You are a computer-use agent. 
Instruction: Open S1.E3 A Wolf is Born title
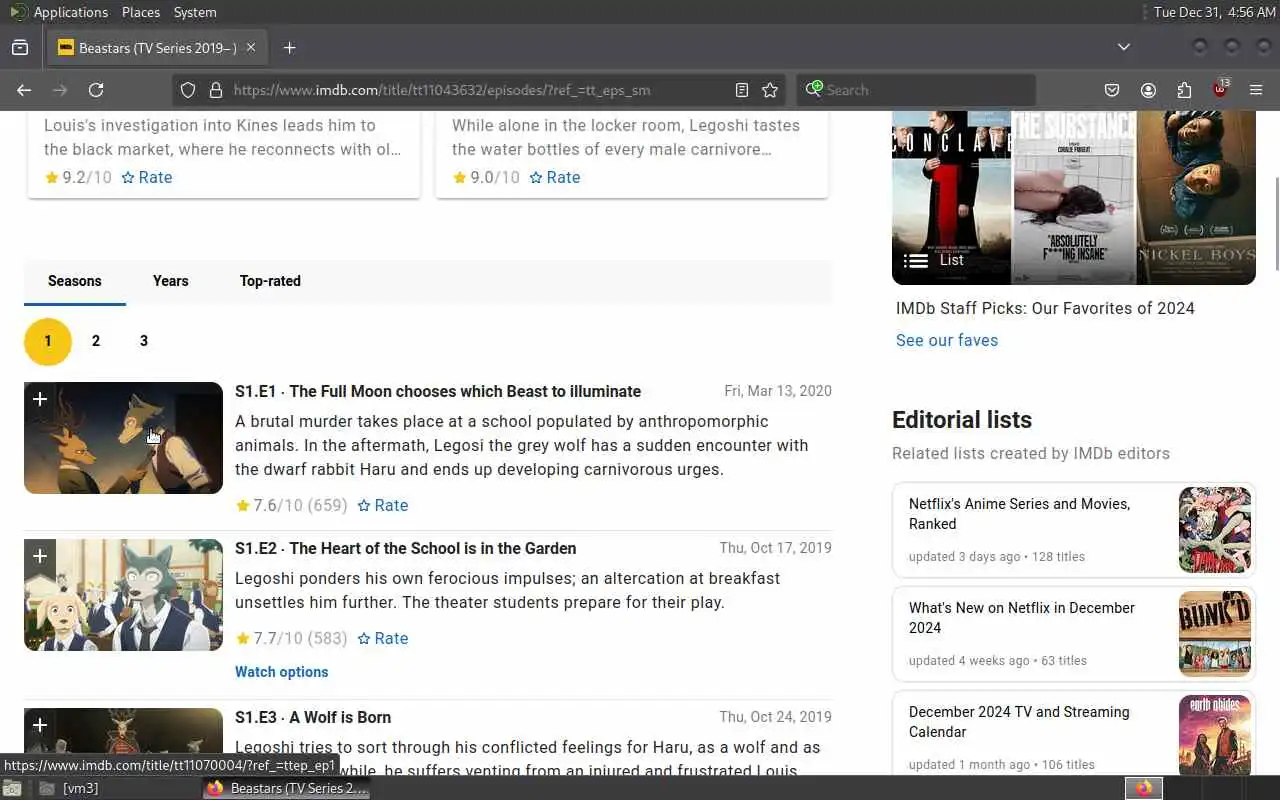pos(313,717)
